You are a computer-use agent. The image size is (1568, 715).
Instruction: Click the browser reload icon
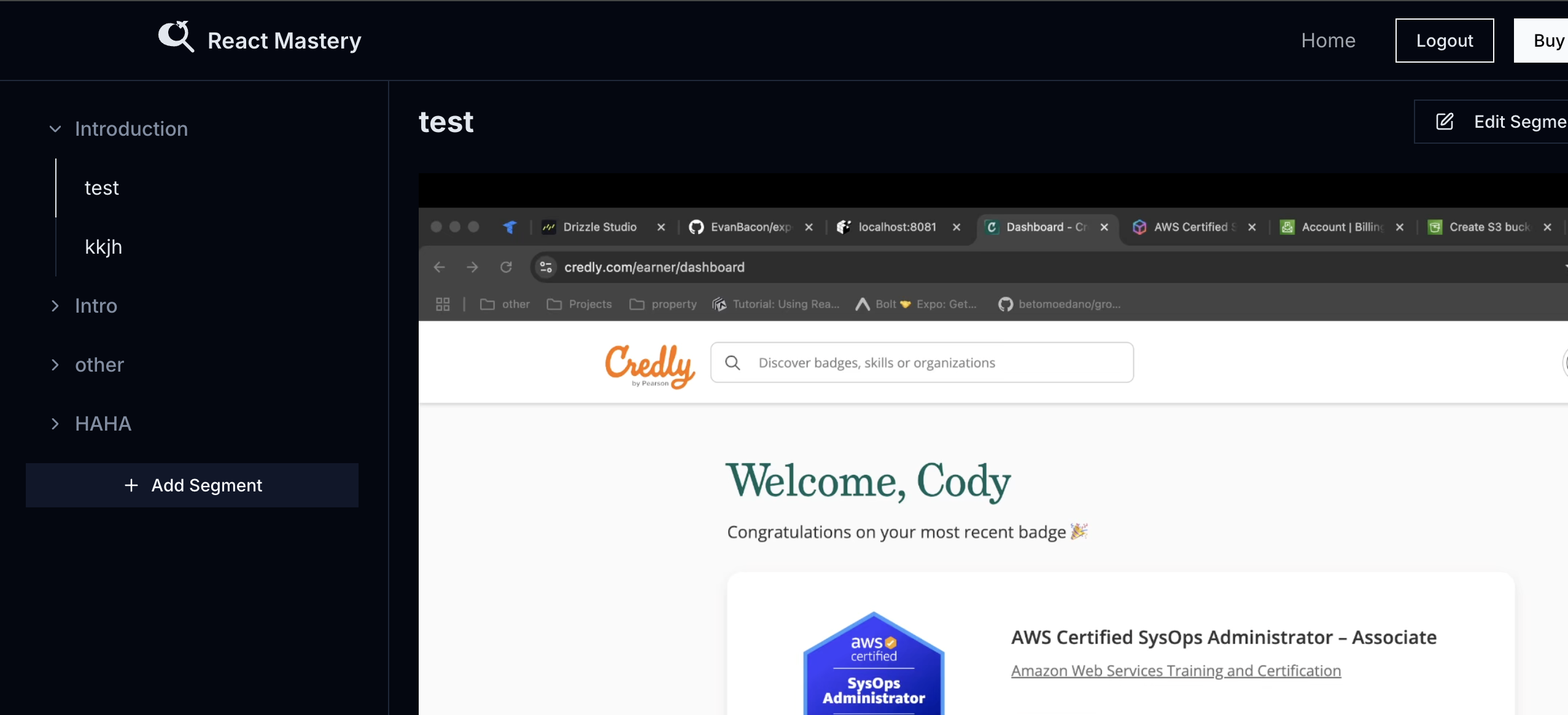(x=506, y=267)
